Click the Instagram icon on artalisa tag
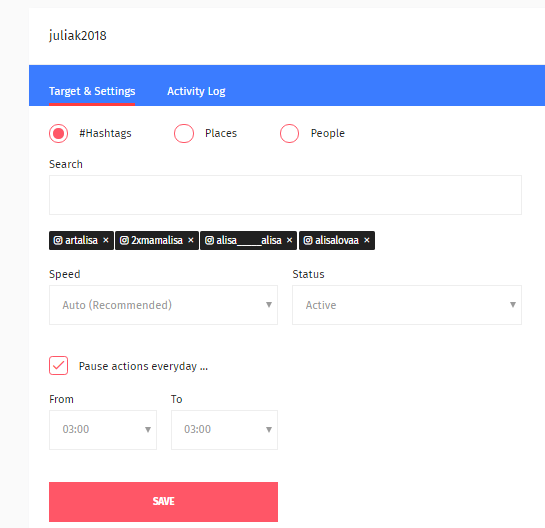Image resolution: width=545 pixels, height=528 pixels. pos(58,240)
